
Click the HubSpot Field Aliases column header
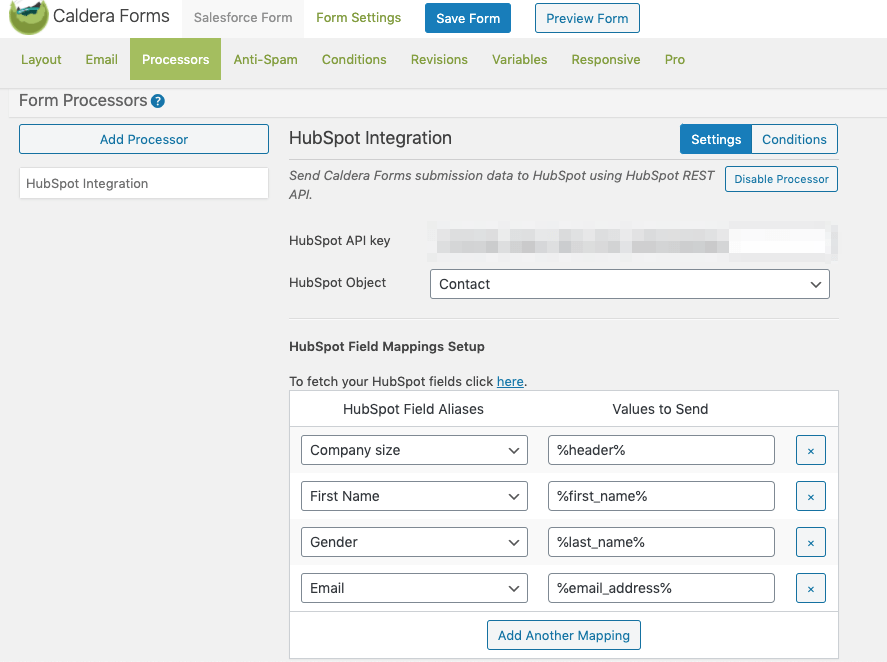(x=413, y=409)
